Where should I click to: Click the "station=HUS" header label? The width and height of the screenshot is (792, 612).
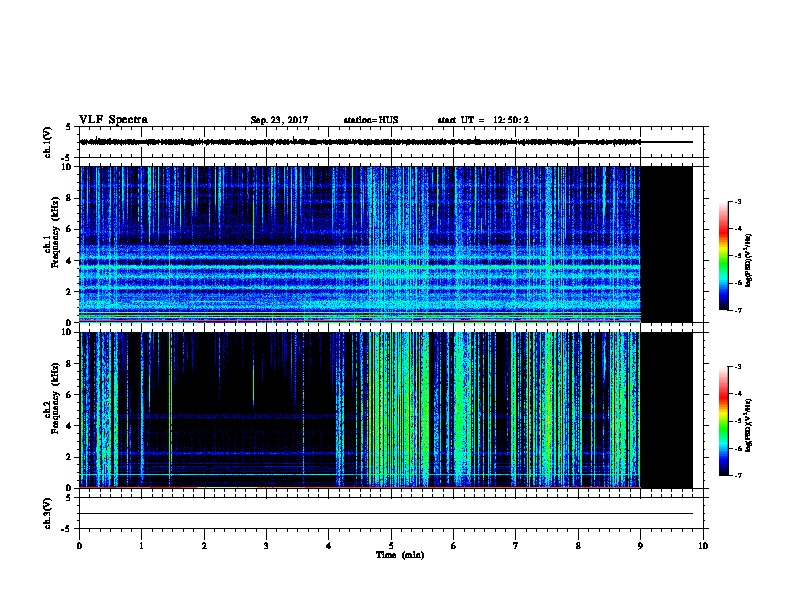pos(371,120)
